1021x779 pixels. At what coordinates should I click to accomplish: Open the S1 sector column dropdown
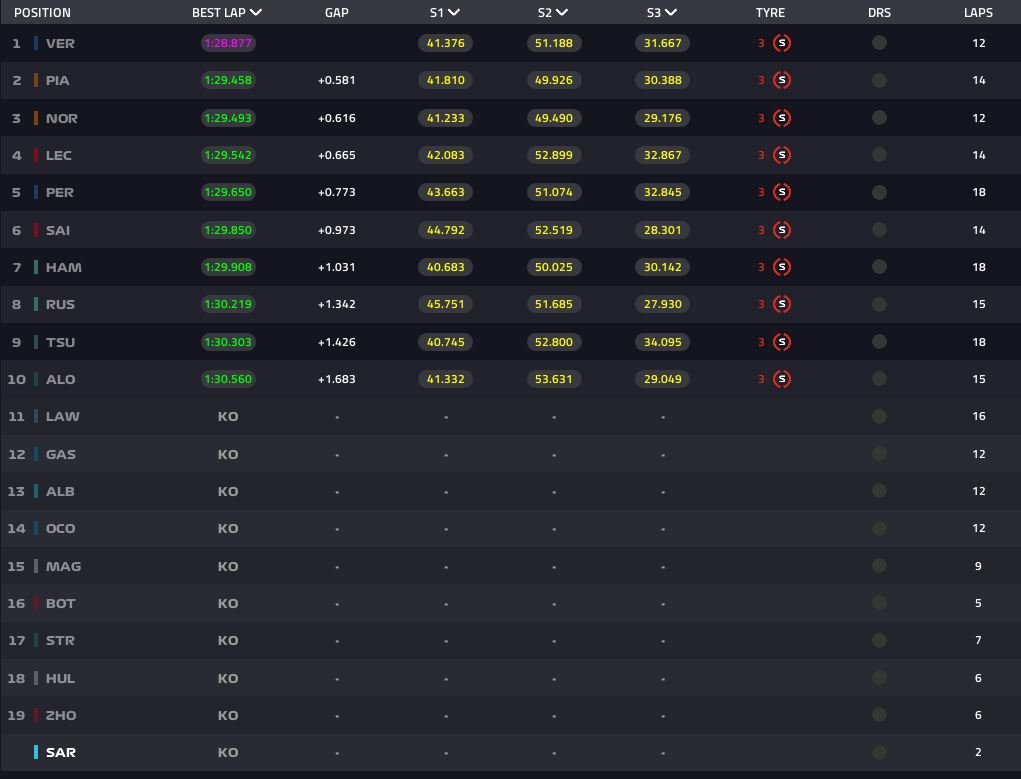454,13
